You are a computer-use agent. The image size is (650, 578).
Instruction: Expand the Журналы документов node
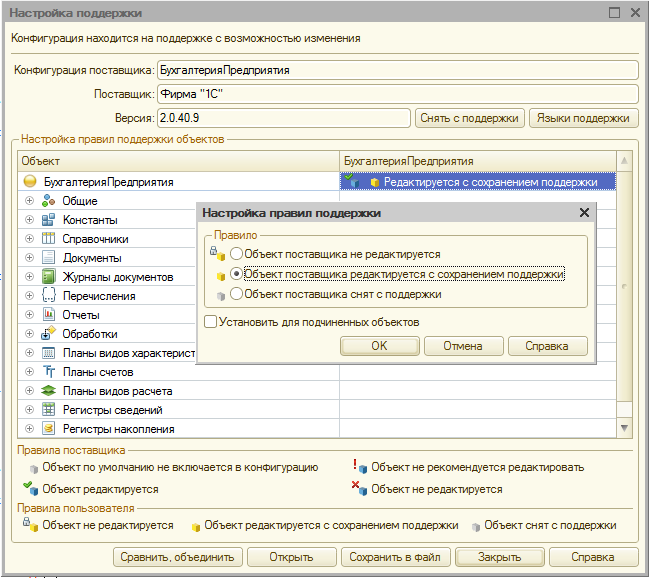pos(29,277)
